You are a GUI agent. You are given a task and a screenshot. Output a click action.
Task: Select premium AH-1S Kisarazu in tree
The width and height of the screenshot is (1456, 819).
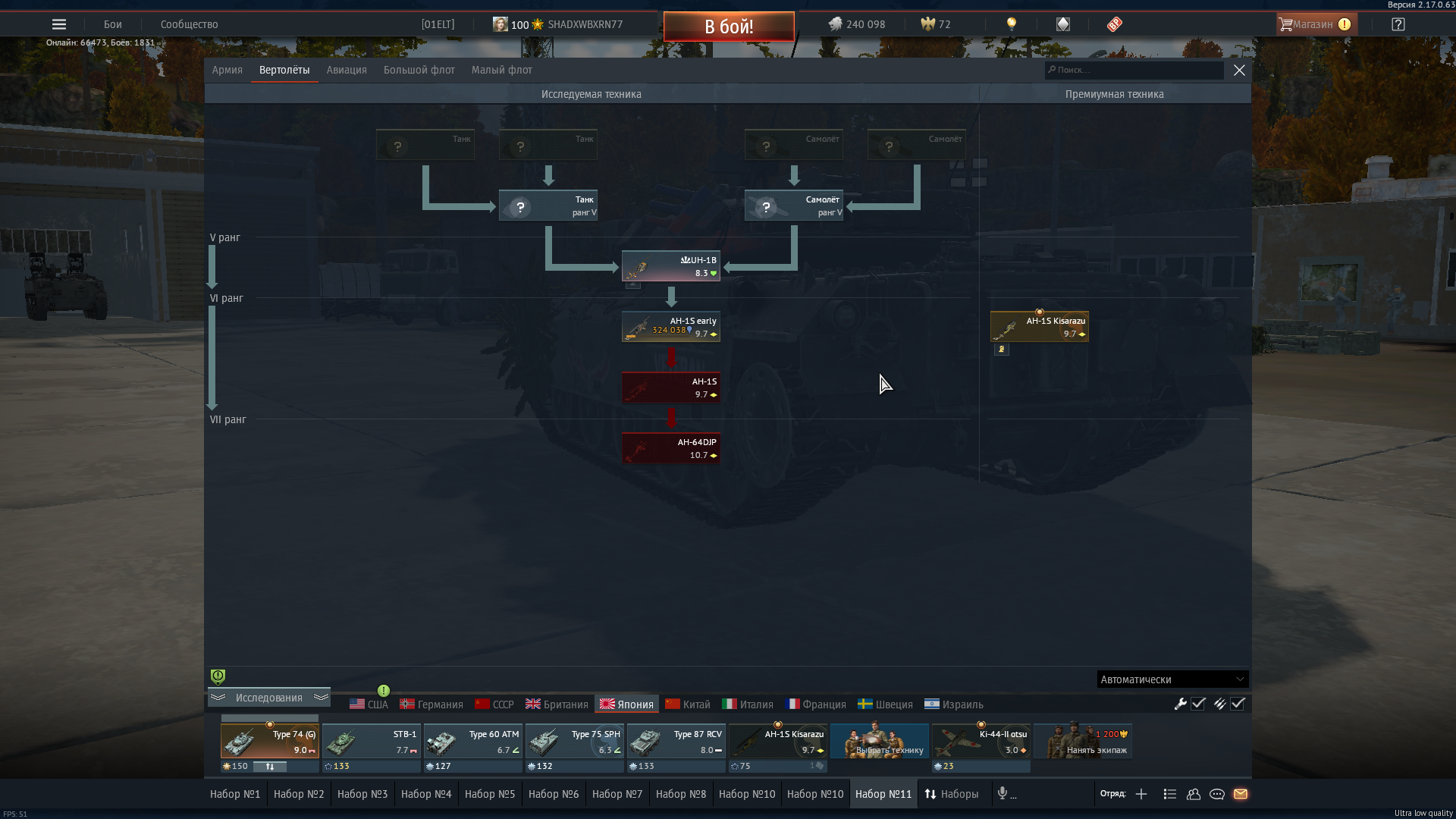pyautogui.click(x=1040, y=327)
